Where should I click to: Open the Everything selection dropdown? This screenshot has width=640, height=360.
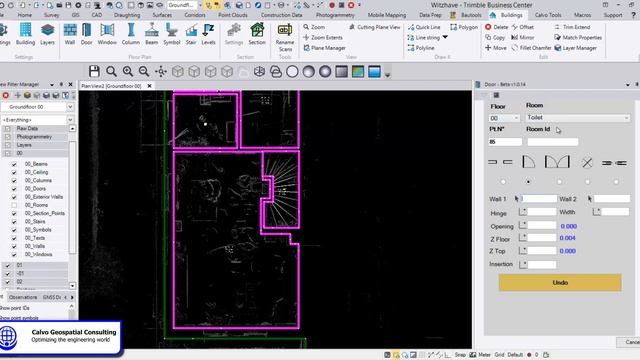70,120
